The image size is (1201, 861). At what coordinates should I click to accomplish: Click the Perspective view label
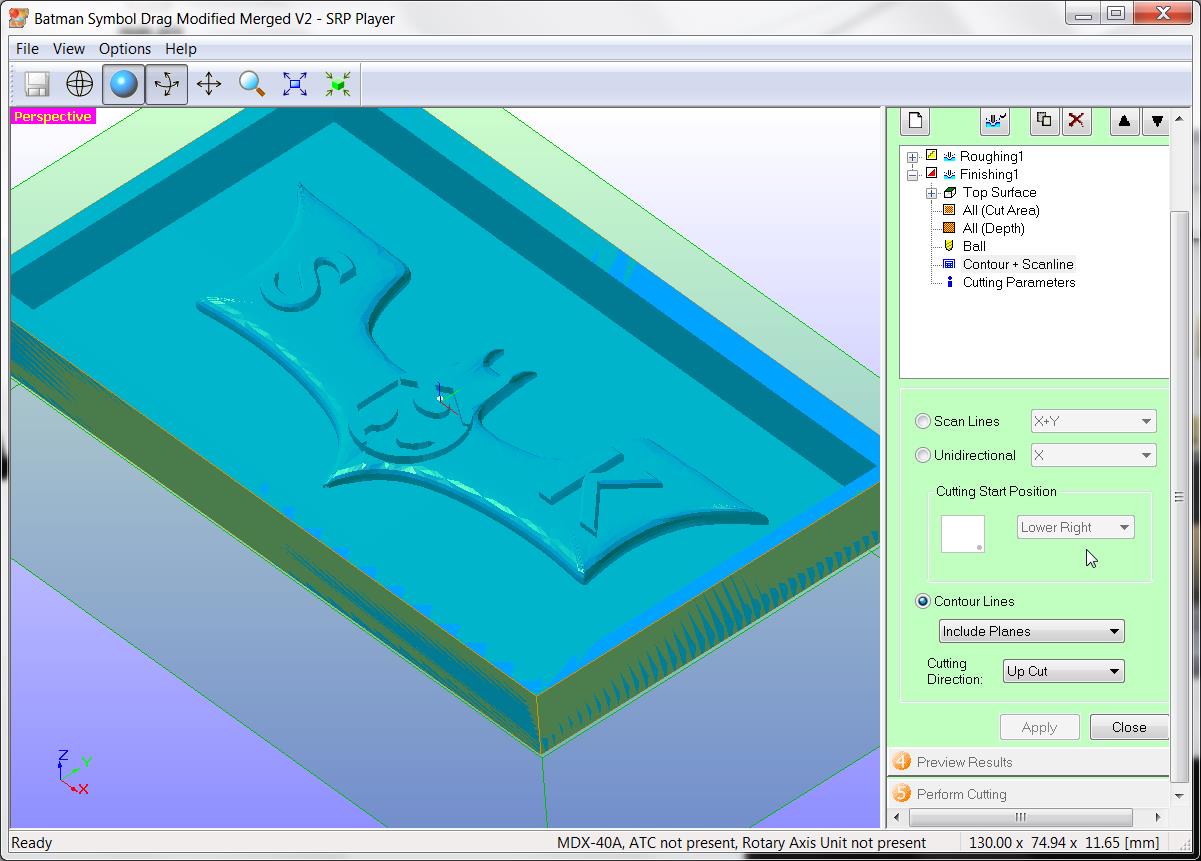tap(52, 116)
